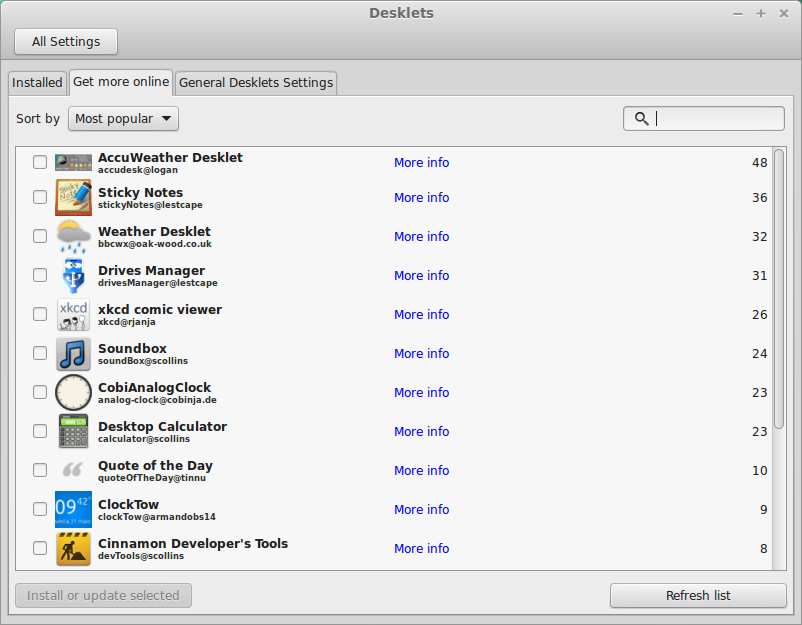This screenshot has height=625, width=802.
Task: Check the AccuWeather Desklet checkbox
Action: (x=40, y=162)
